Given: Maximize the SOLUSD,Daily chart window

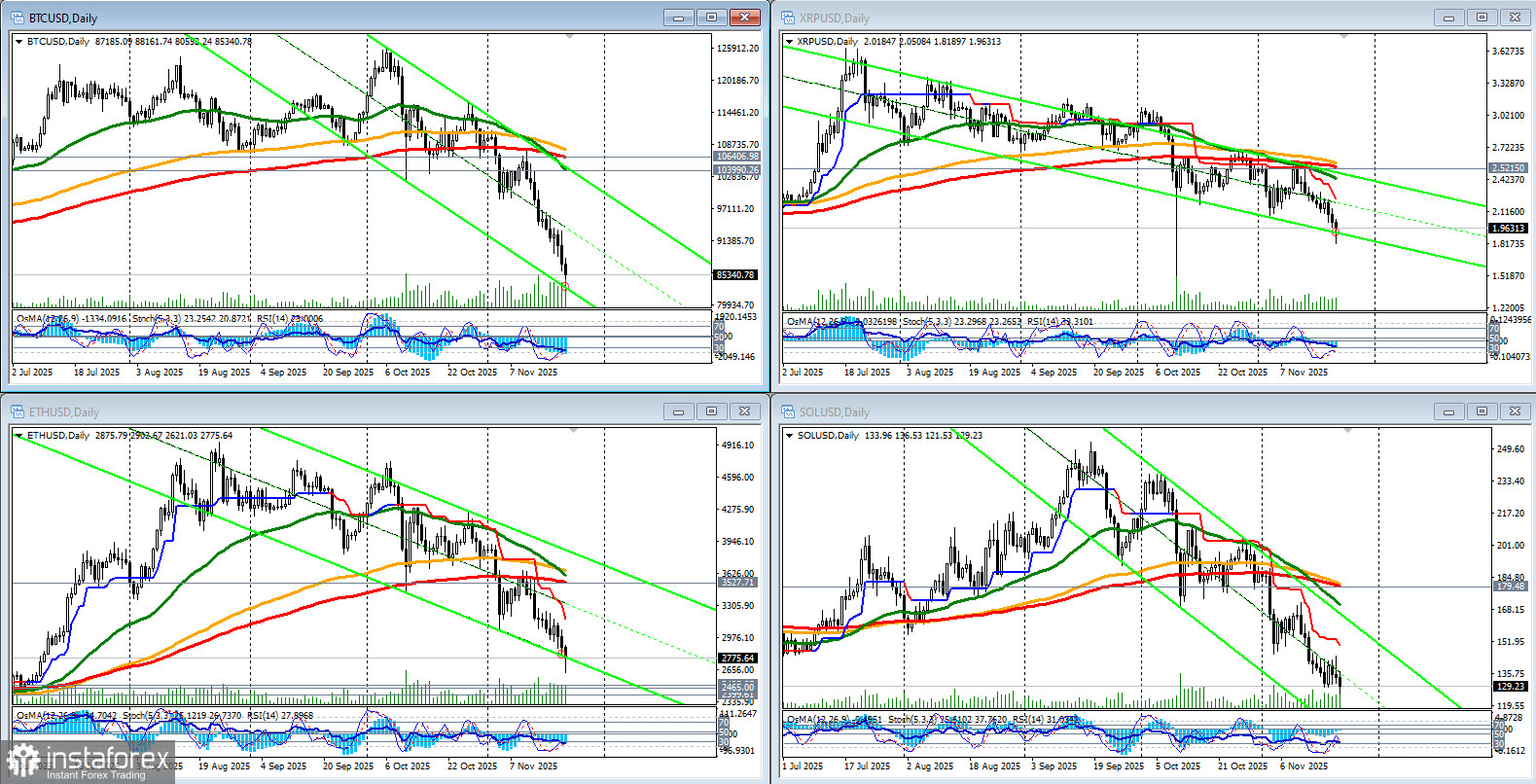Looking at the screenshot, I should (1482, 411).
